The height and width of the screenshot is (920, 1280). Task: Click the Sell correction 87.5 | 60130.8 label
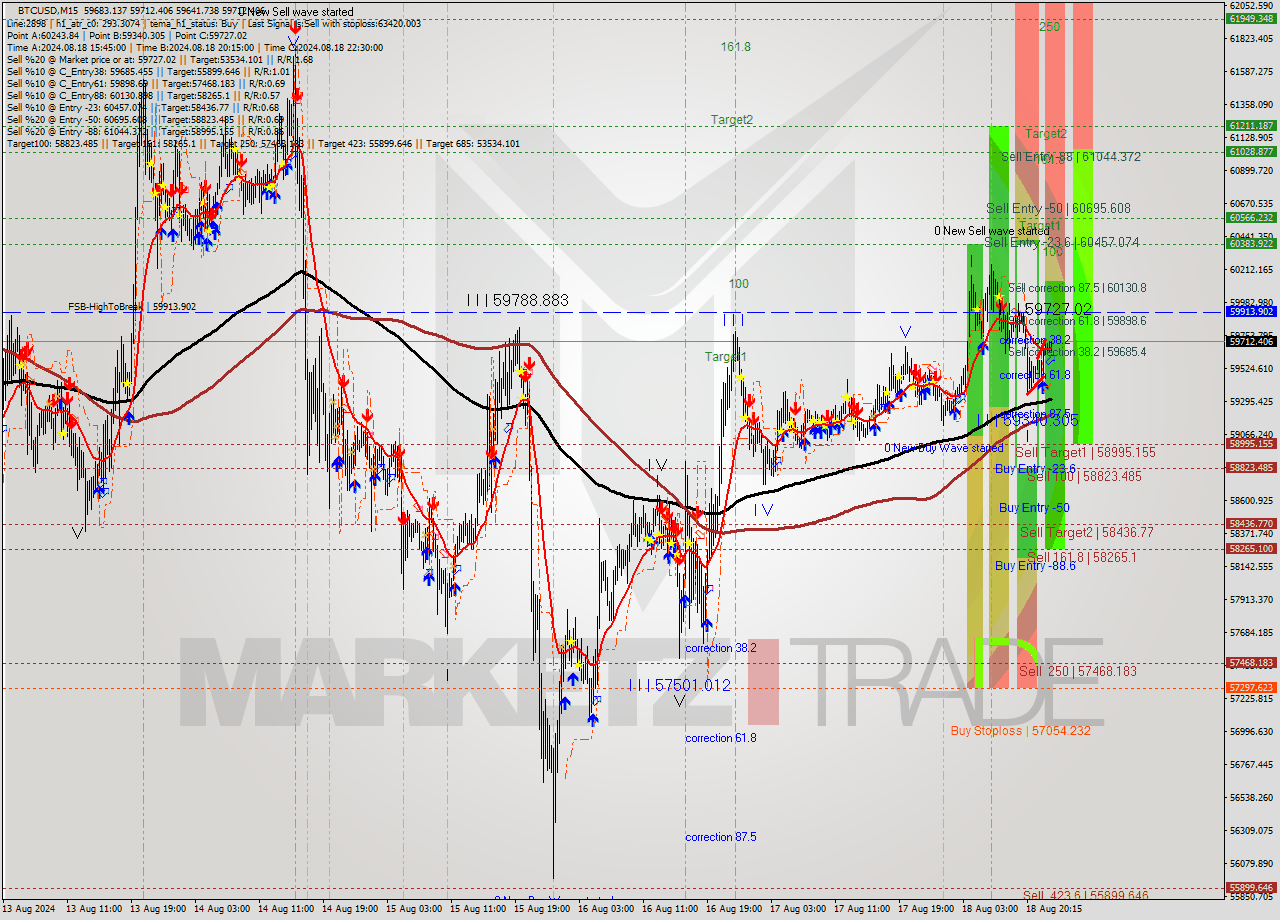click(1077, 288)
